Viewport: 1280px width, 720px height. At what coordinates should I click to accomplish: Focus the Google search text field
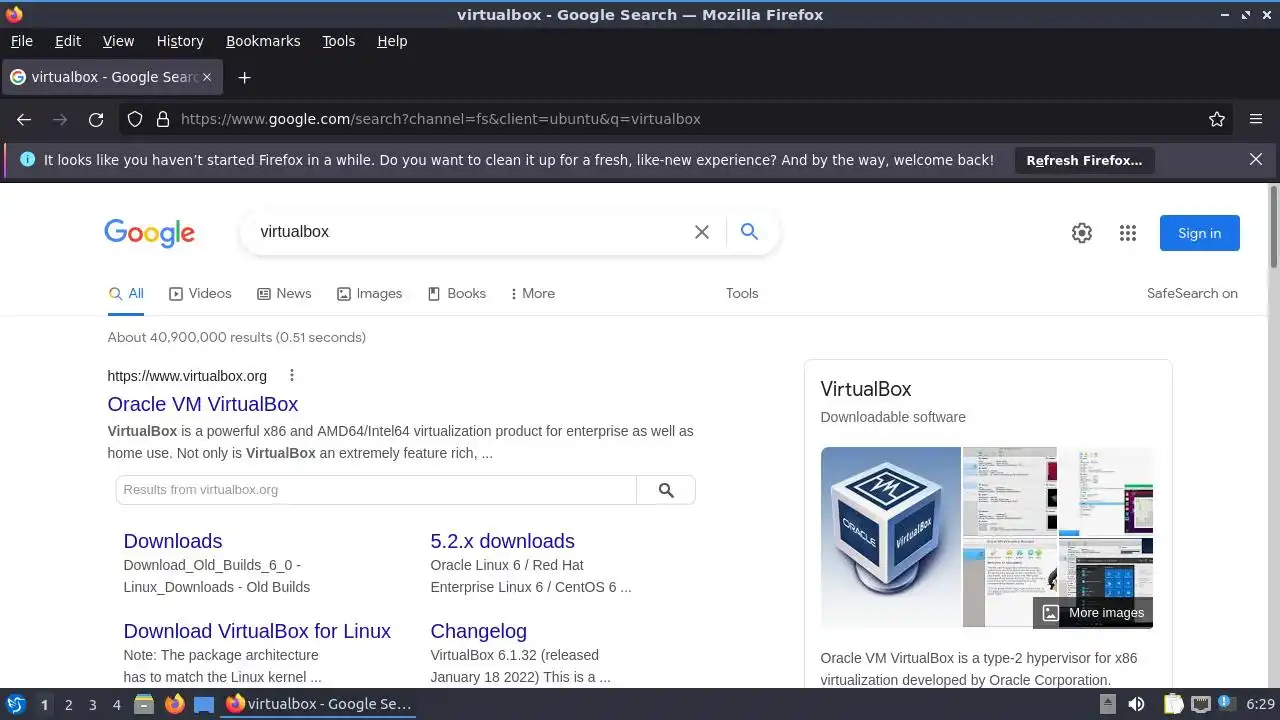point(470,232)
